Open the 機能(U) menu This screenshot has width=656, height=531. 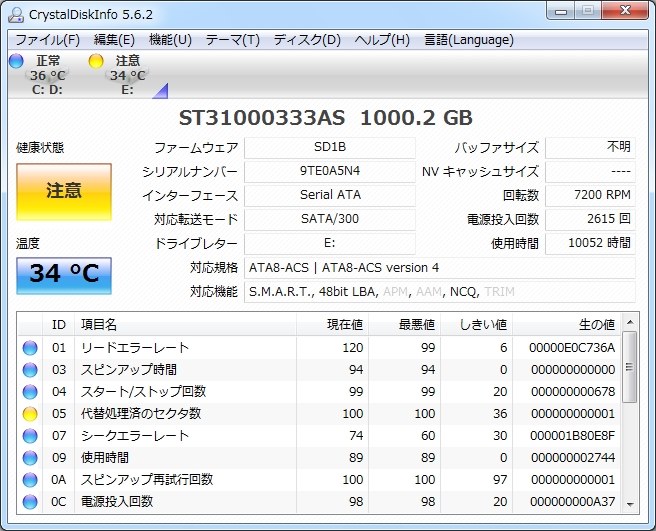(170, 40)
